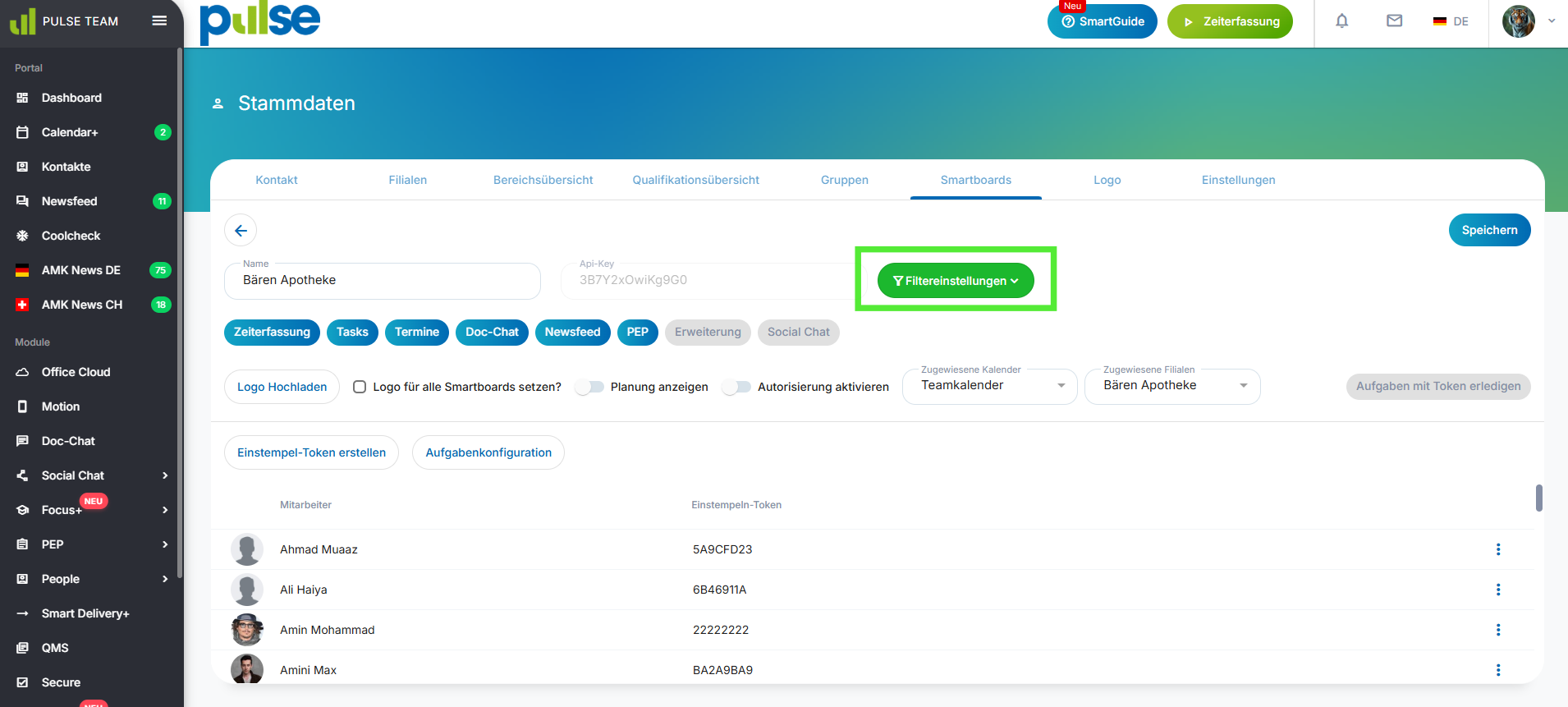Click the Dashboard sidebar icon
The image size is (1568, 707).
click(23, 98)
